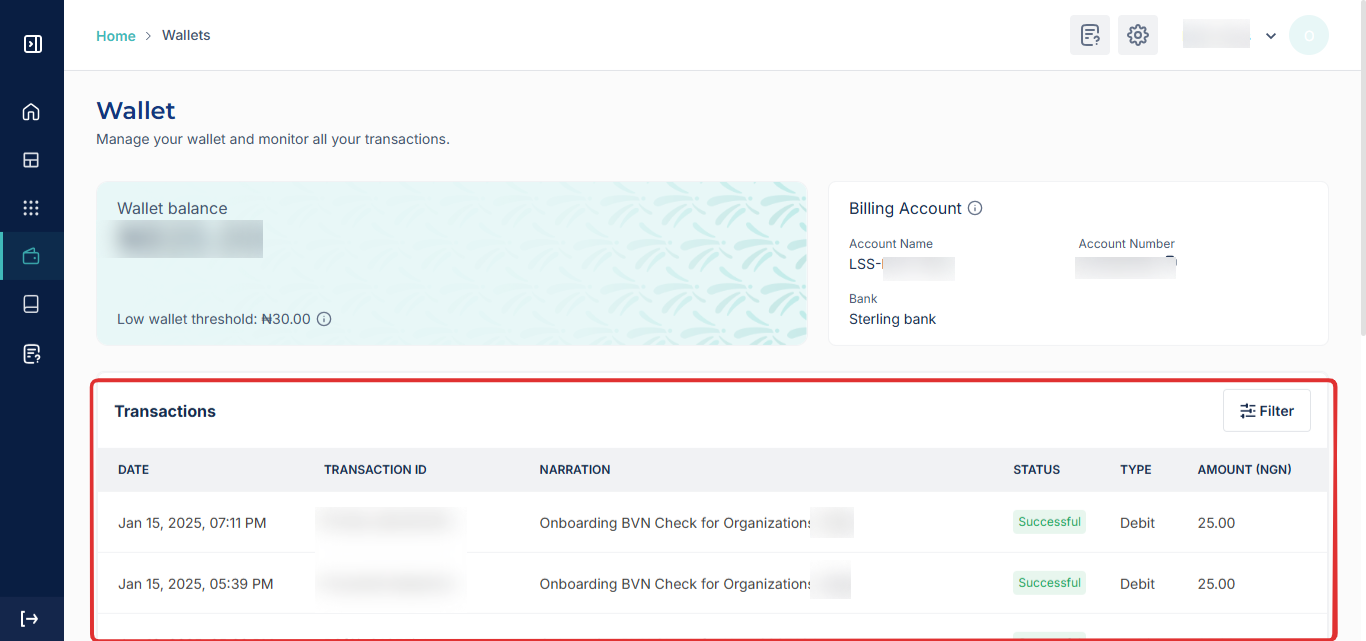This screenshot has width=1366, height=641.
Task: Click the Account Name label
Action: [891, 244]
